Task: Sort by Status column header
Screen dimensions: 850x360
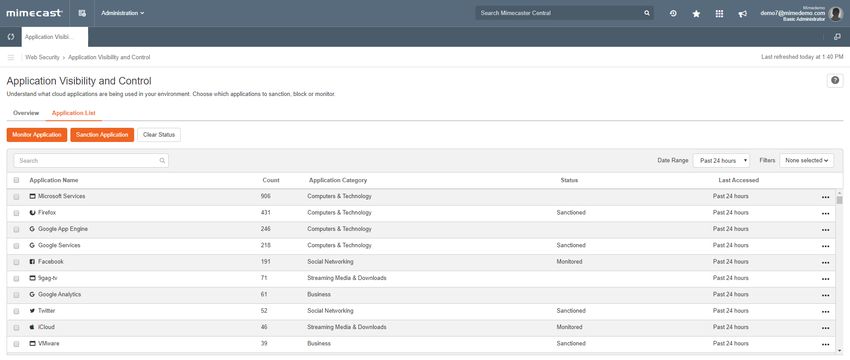Action: [x=569, y=180]
